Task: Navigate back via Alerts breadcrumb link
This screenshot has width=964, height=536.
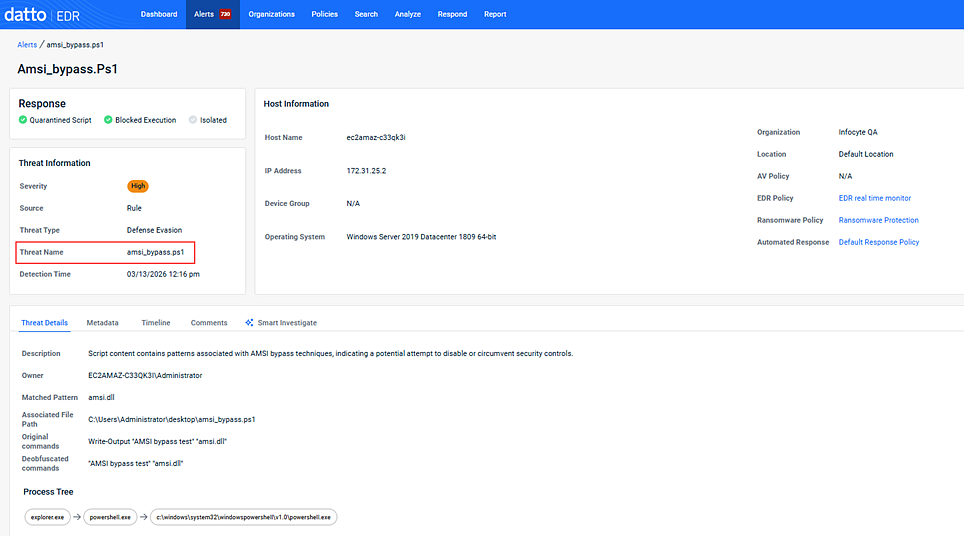Action: click(x=27, y=45)
